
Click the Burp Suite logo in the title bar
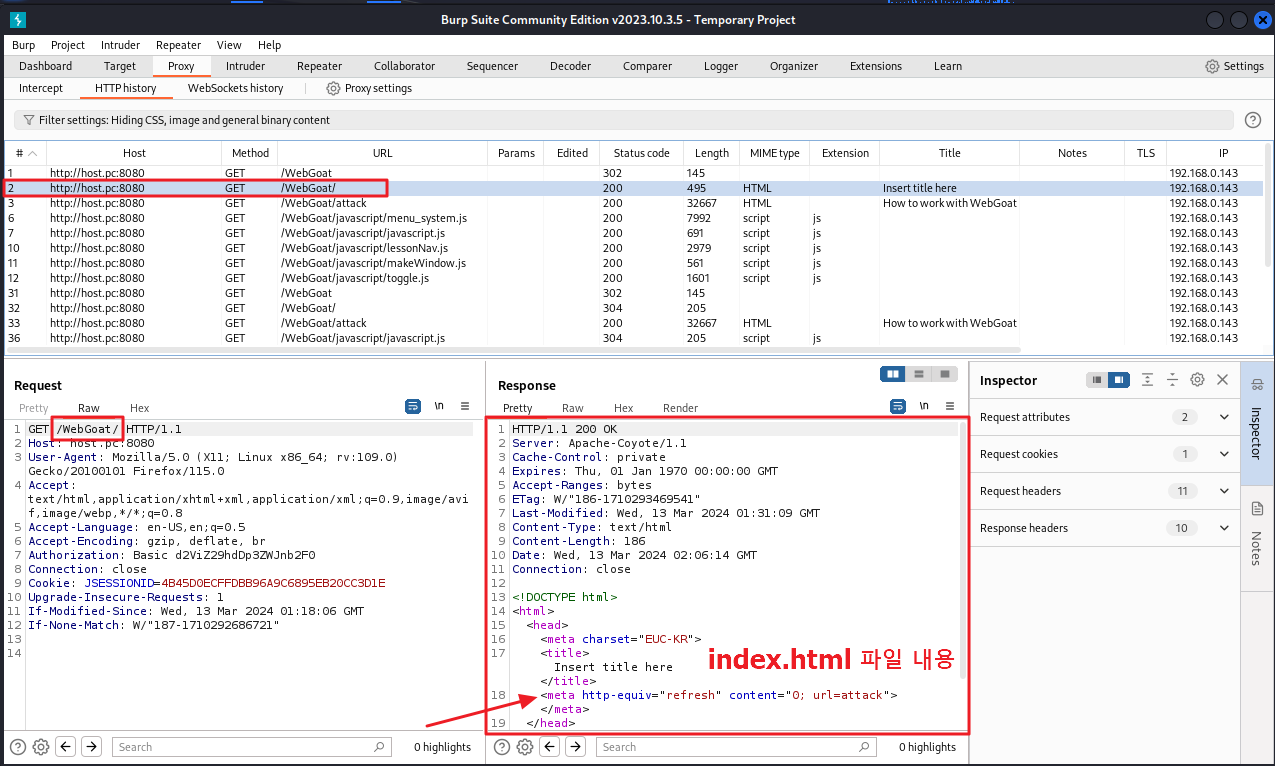18,20
